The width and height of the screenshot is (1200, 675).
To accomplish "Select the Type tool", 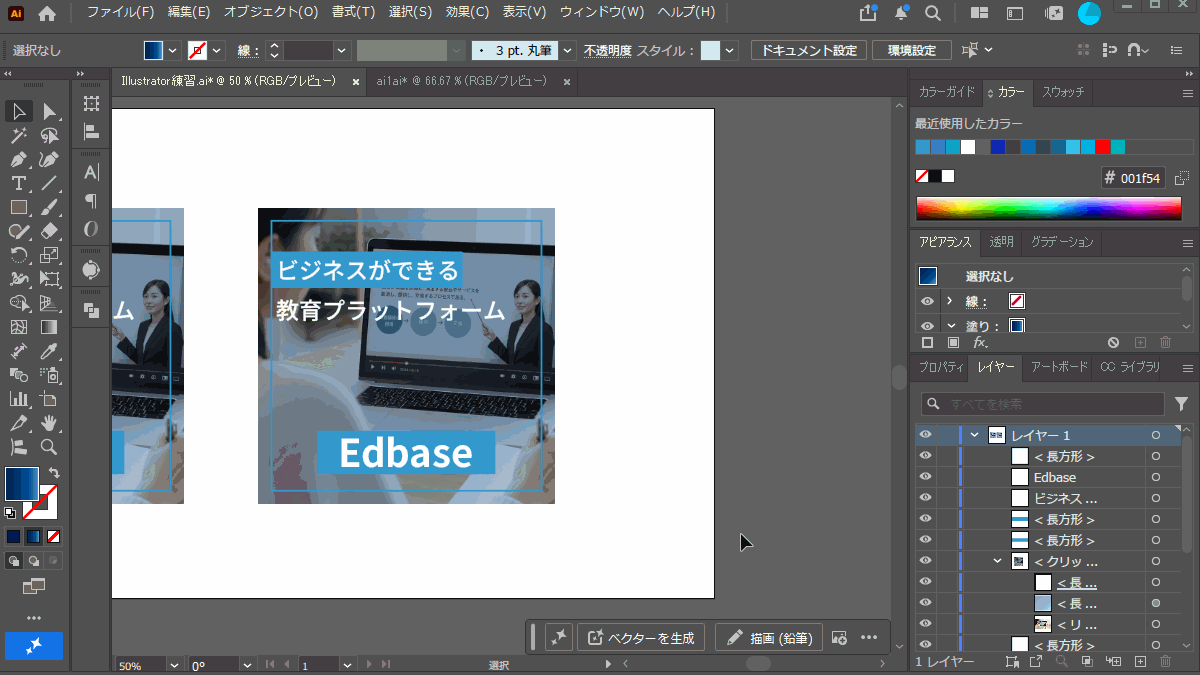I will [x=19, y=183].
